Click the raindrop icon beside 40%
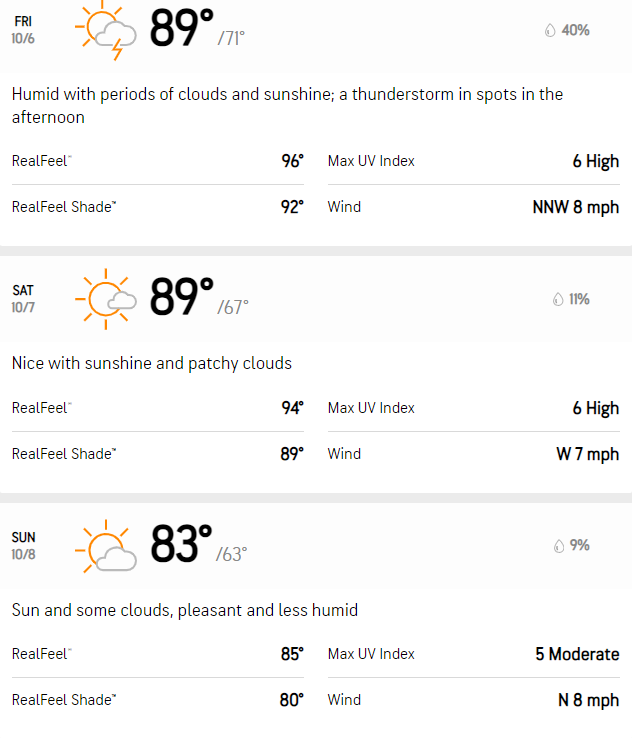This screenshot has height=738, width=632. tap(550, 30)
